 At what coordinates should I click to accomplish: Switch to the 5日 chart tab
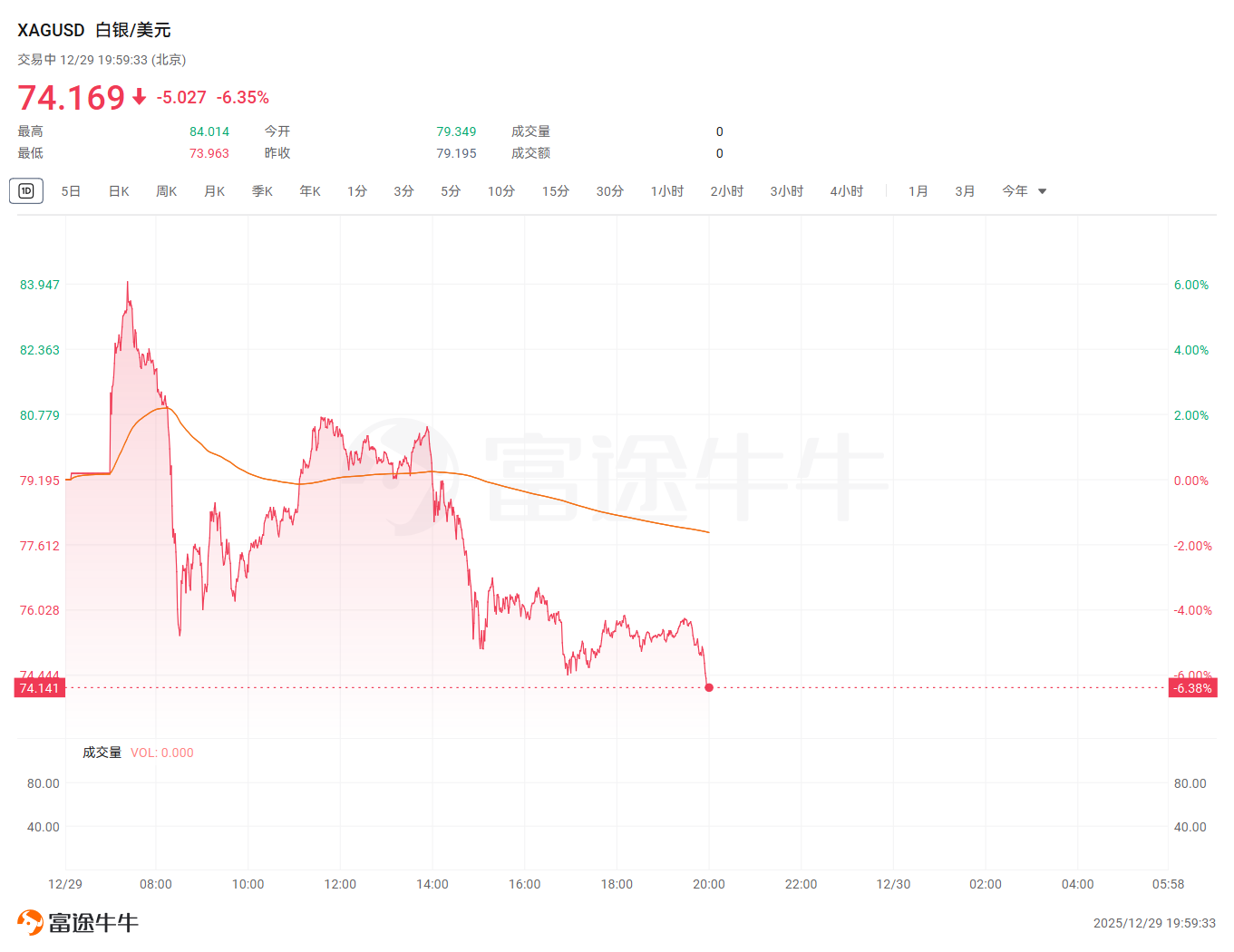tap(71, 191)
